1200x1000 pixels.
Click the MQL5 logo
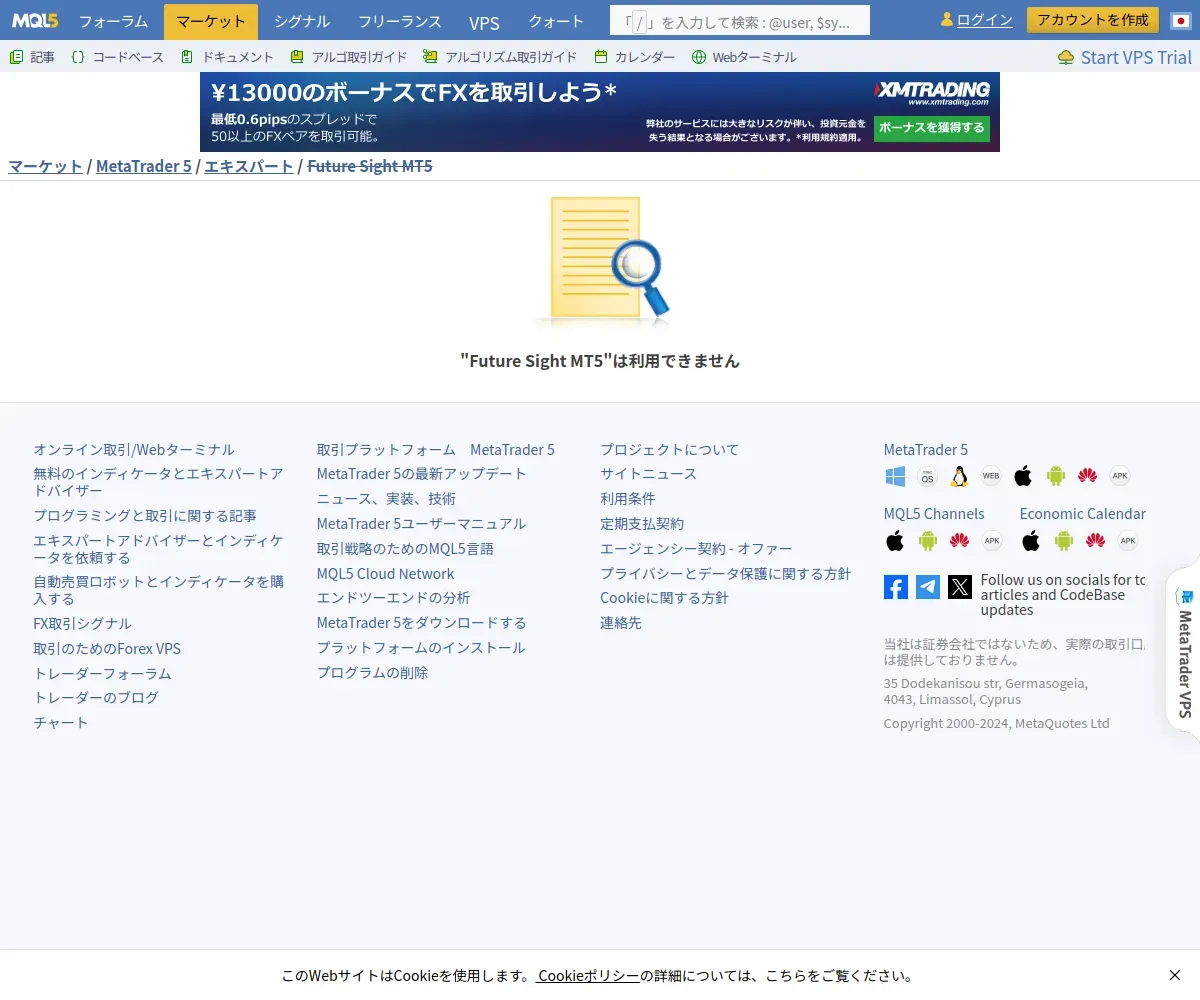(x=34, y=20)
